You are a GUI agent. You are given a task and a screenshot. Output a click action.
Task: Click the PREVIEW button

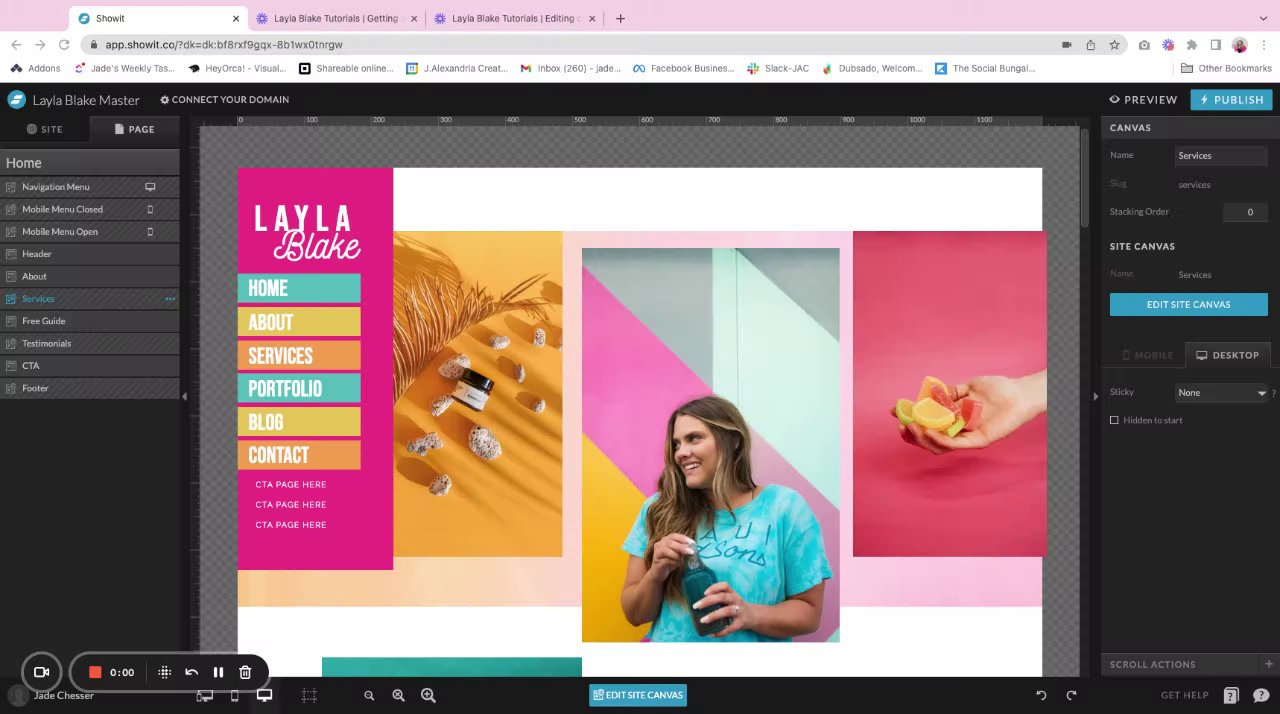pyautogui.click(x=1143, y=100)
